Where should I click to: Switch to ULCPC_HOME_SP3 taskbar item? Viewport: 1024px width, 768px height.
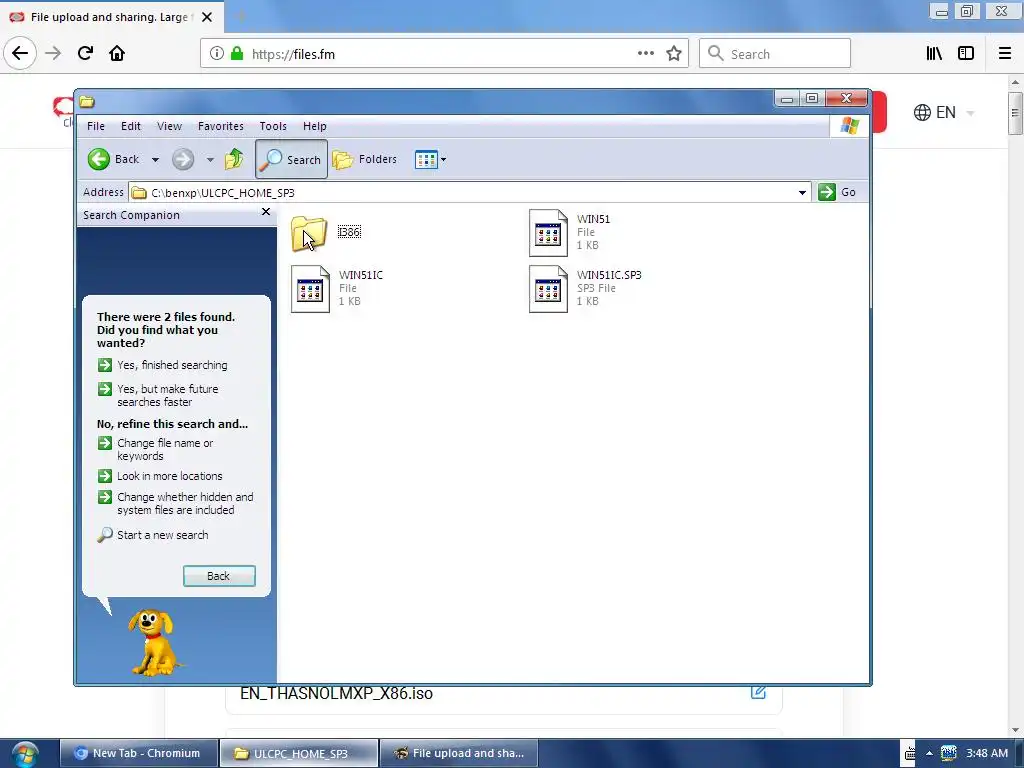click(298, 753)
